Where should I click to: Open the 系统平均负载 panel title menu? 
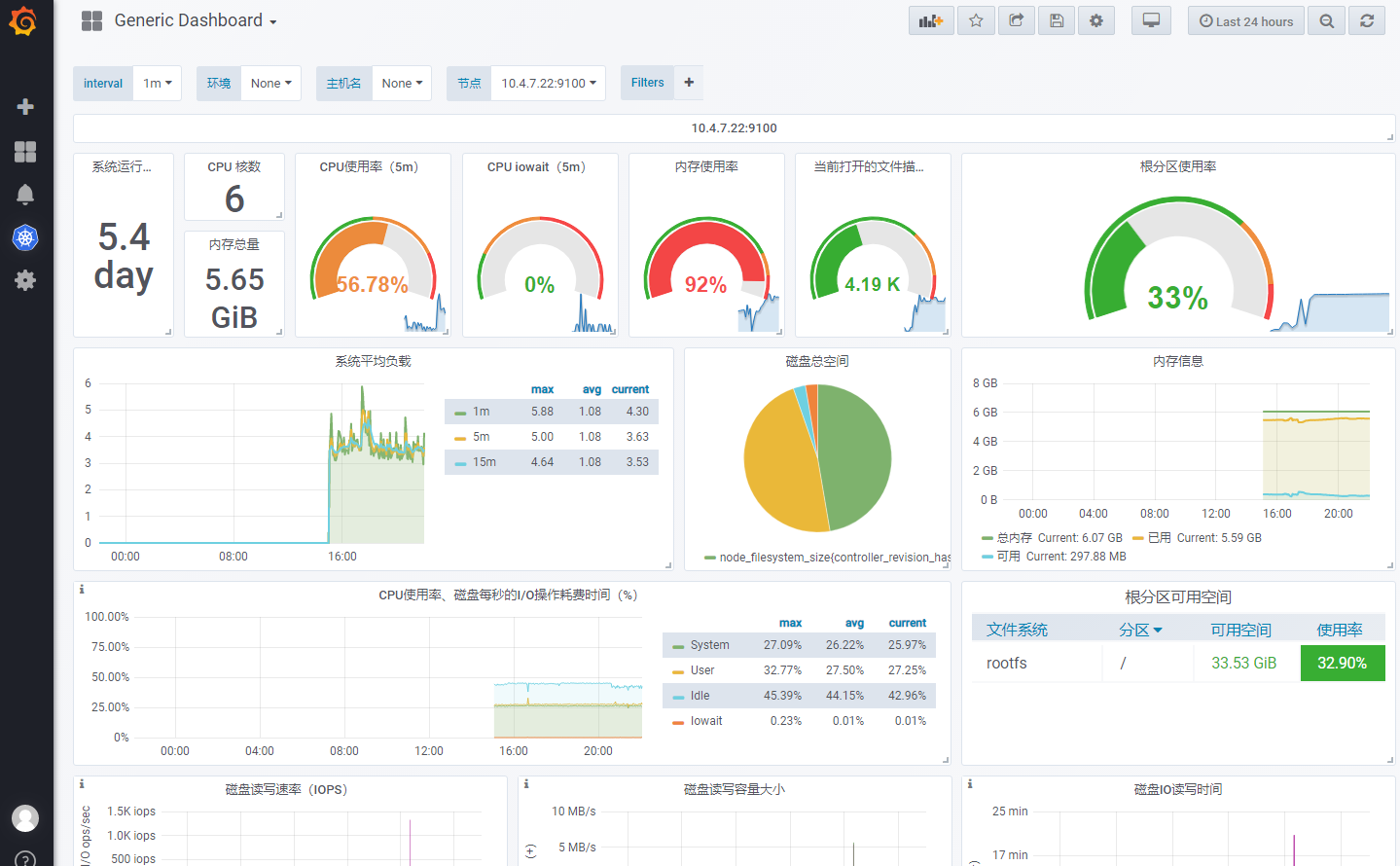(374, 361)
